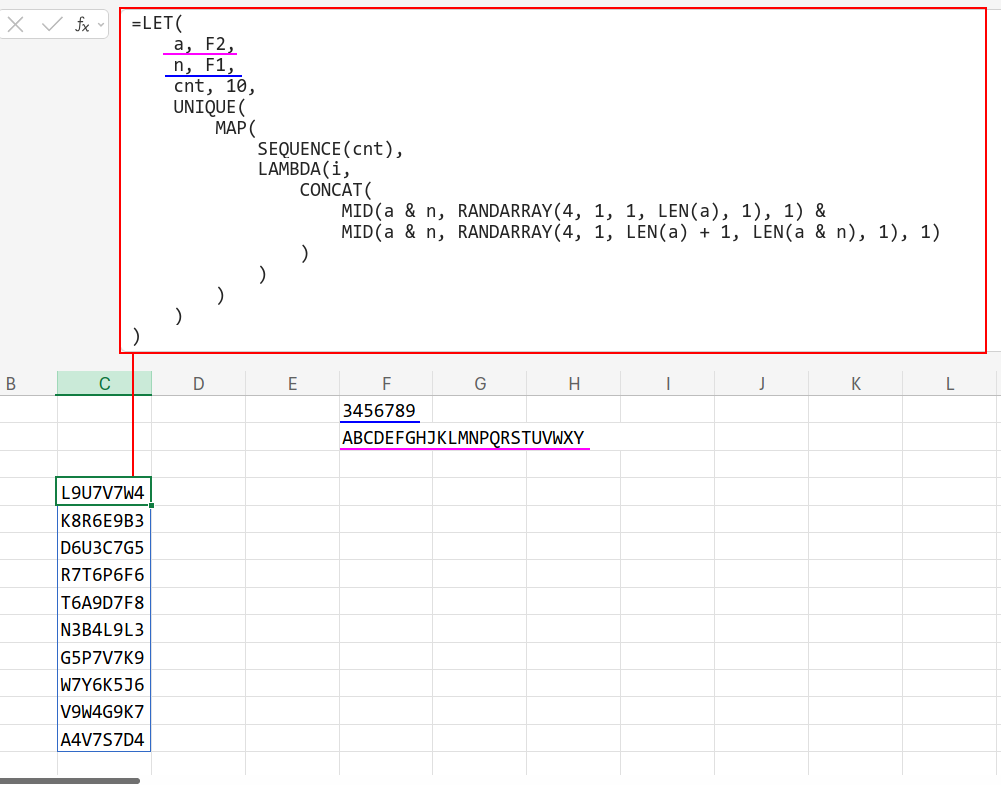Select the N3B4L9L3 cell
The image size is (1001, 785).
pyautogui.click(x=103, y=630)
